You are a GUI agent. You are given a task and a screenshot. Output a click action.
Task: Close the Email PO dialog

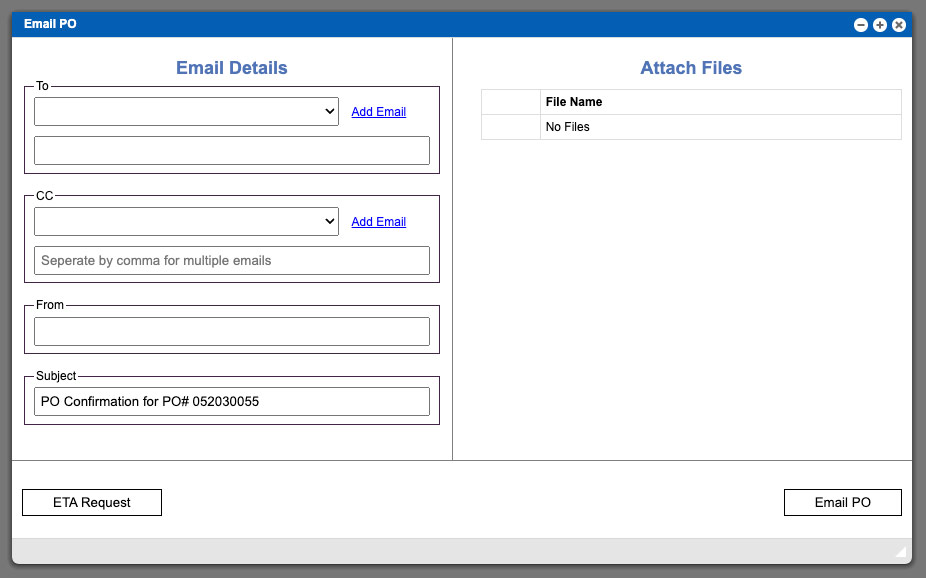tap(899, 25)
